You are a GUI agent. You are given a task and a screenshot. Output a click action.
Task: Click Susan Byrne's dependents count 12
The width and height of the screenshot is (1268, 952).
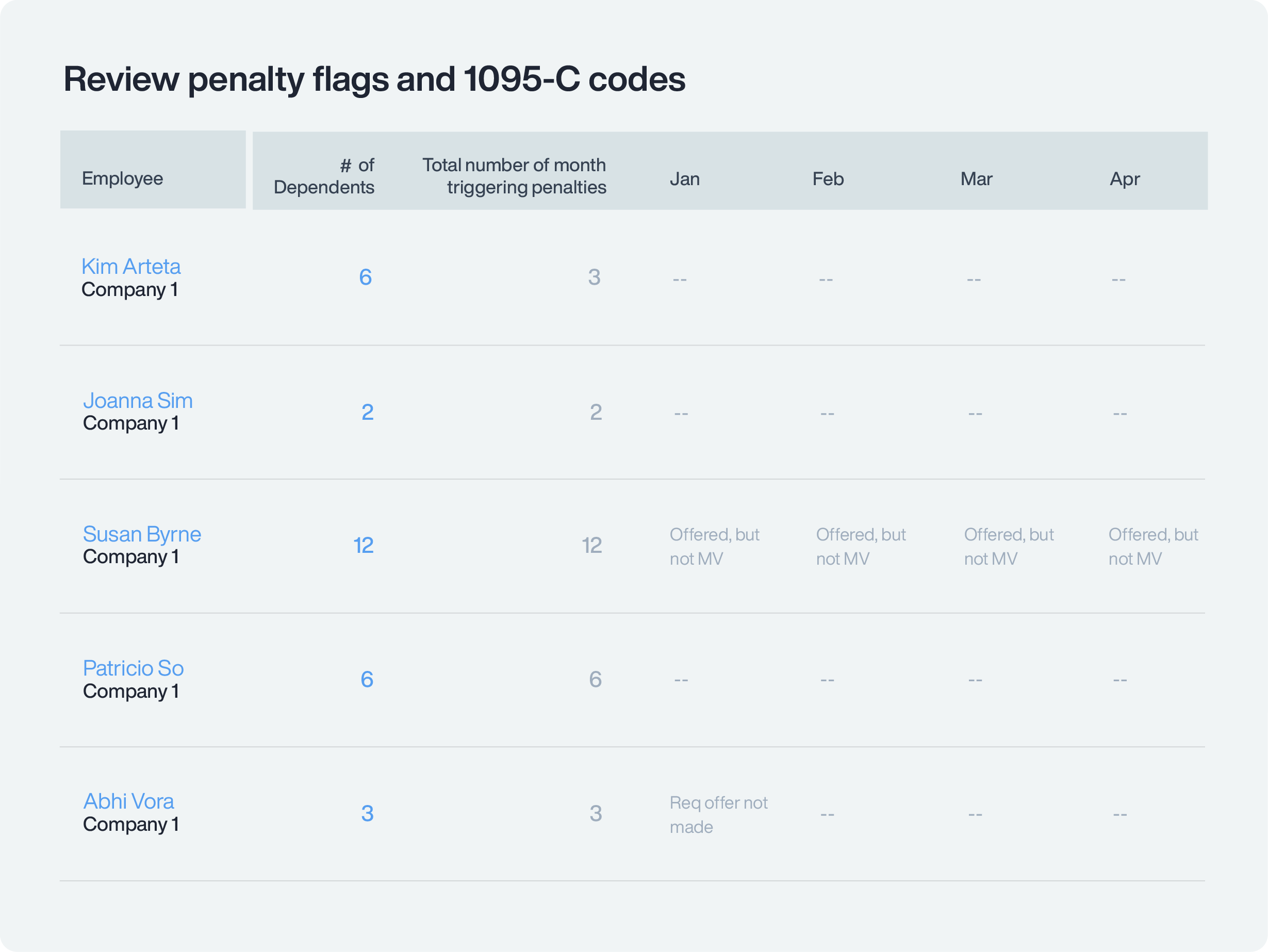[x=364, y=545]
